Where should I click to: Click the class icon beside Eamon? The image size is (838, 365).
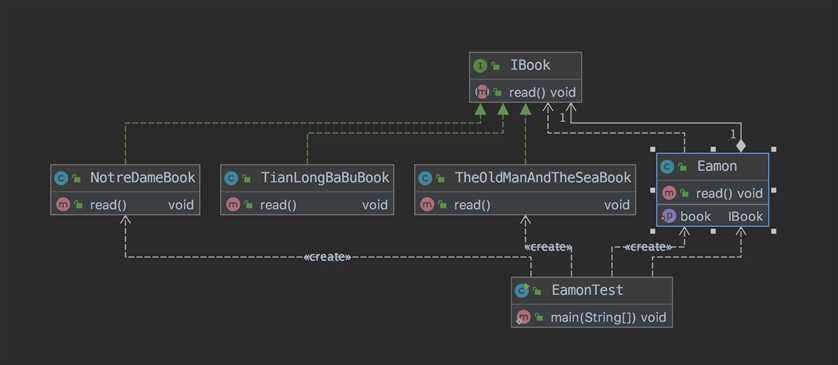[667, 167]
